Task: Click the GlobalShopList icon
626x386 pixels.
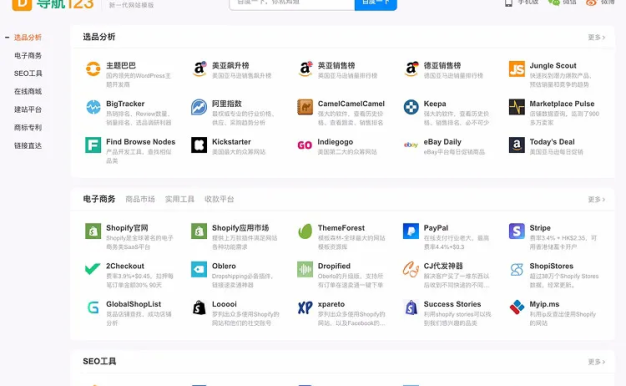Action: (93, 307)
